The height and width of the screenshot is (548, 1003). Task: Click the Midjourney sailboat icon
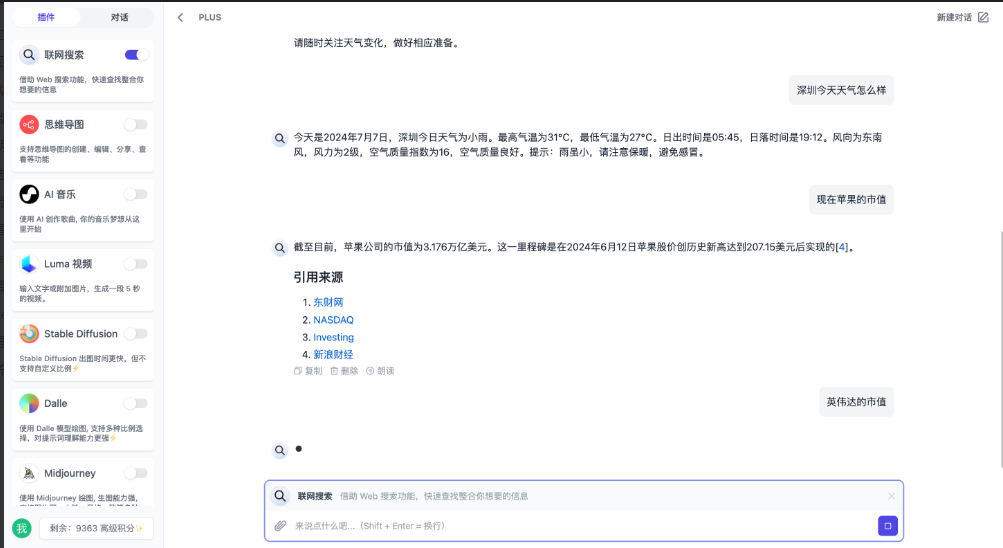tap(29, 473)
